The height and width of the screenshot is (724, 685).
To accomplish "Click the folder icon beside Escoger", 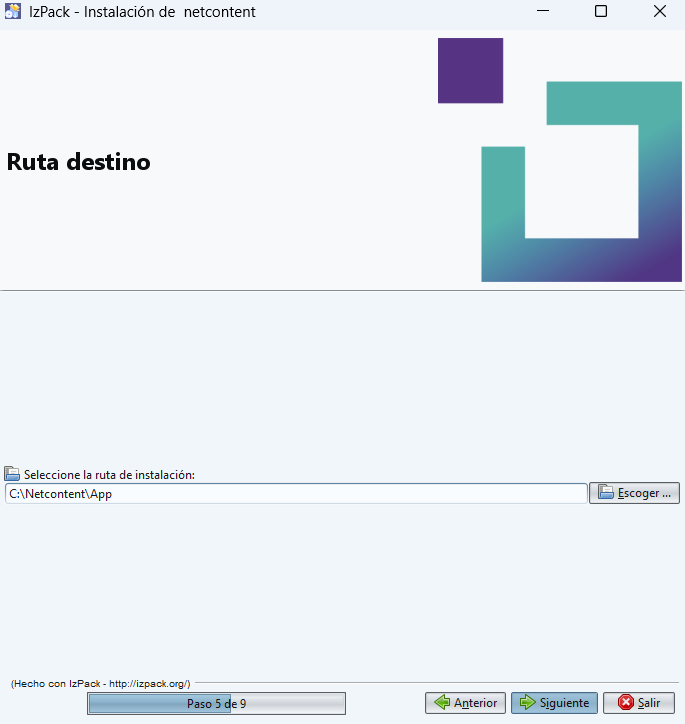I will point(605,492).
